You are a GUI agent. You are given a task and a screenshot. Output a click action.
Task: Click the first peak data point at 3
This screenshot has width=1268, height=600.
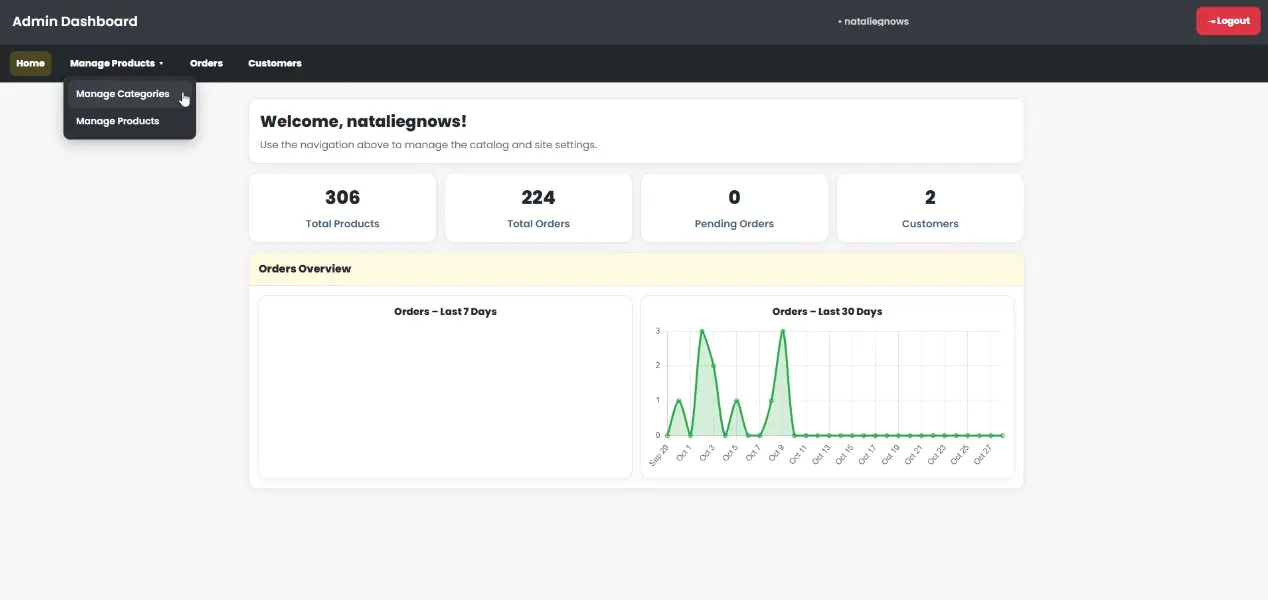[x=702, y=331]
